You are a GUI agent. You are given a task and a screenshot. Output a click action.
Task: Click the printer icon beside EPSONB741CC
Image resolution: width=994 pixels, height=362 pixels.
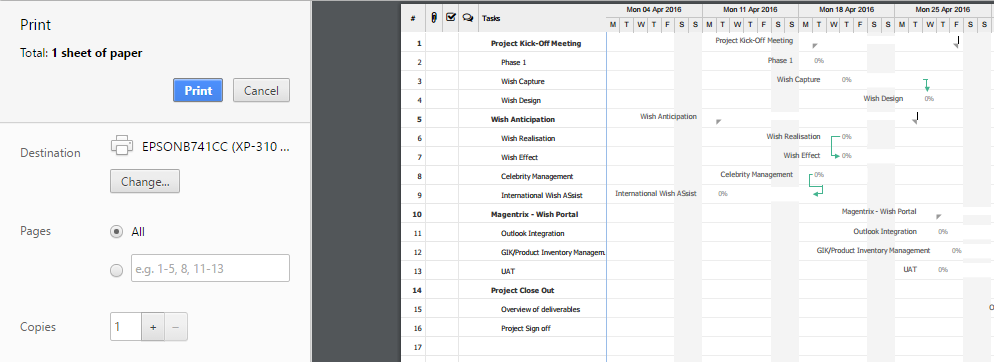(122, 145)
